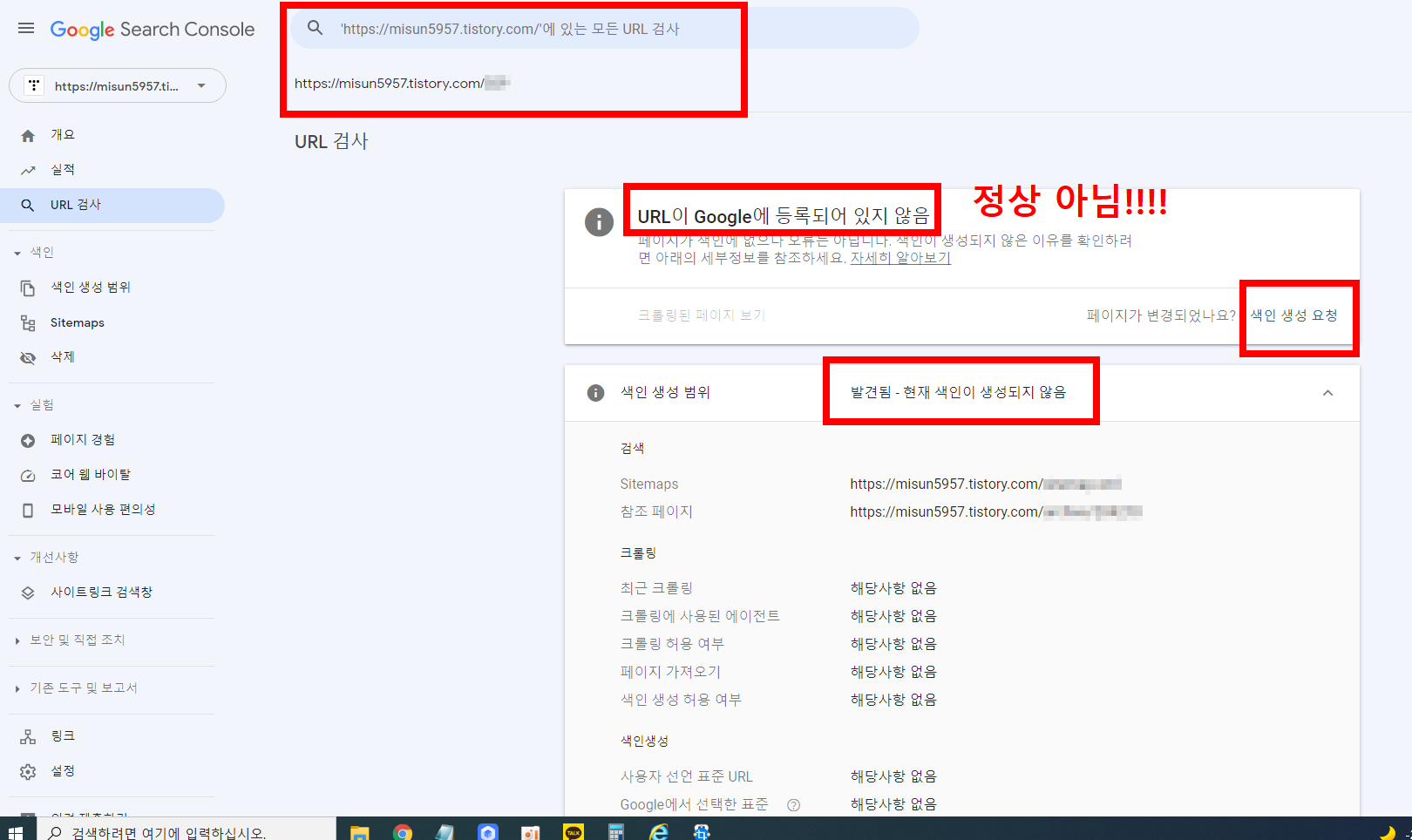Click the night mode moon tray icon

(x=1388, y=832)
